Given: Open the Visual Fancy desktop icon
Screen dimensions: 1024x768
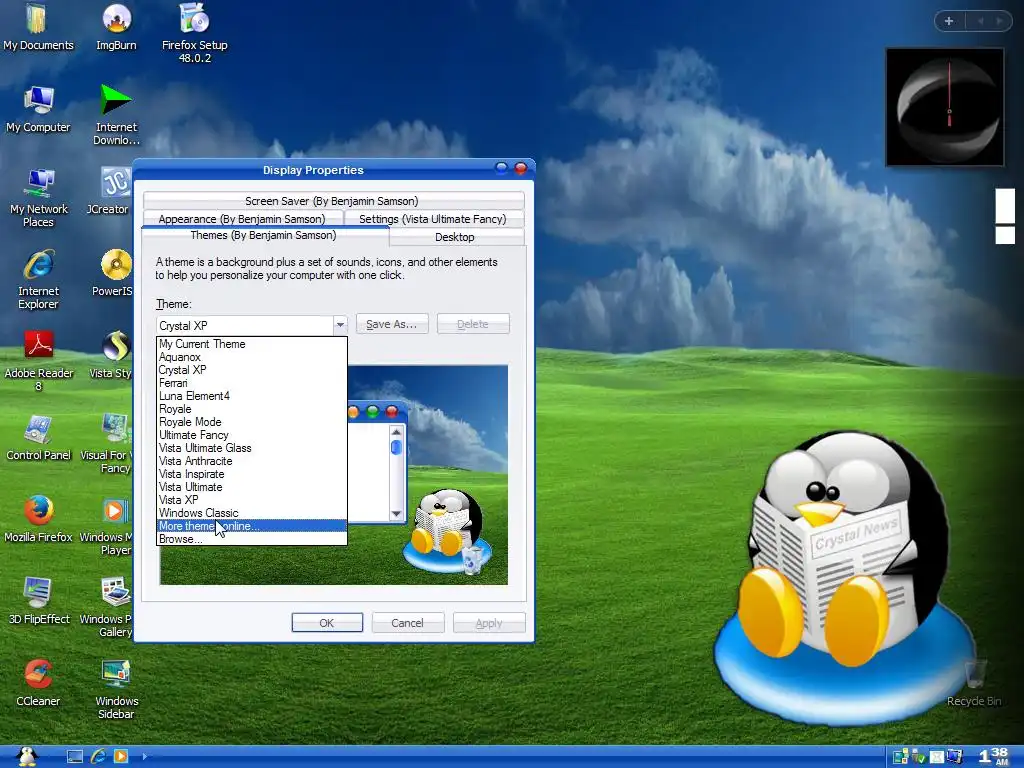Looking at the screenshot, I should [107, 443].
